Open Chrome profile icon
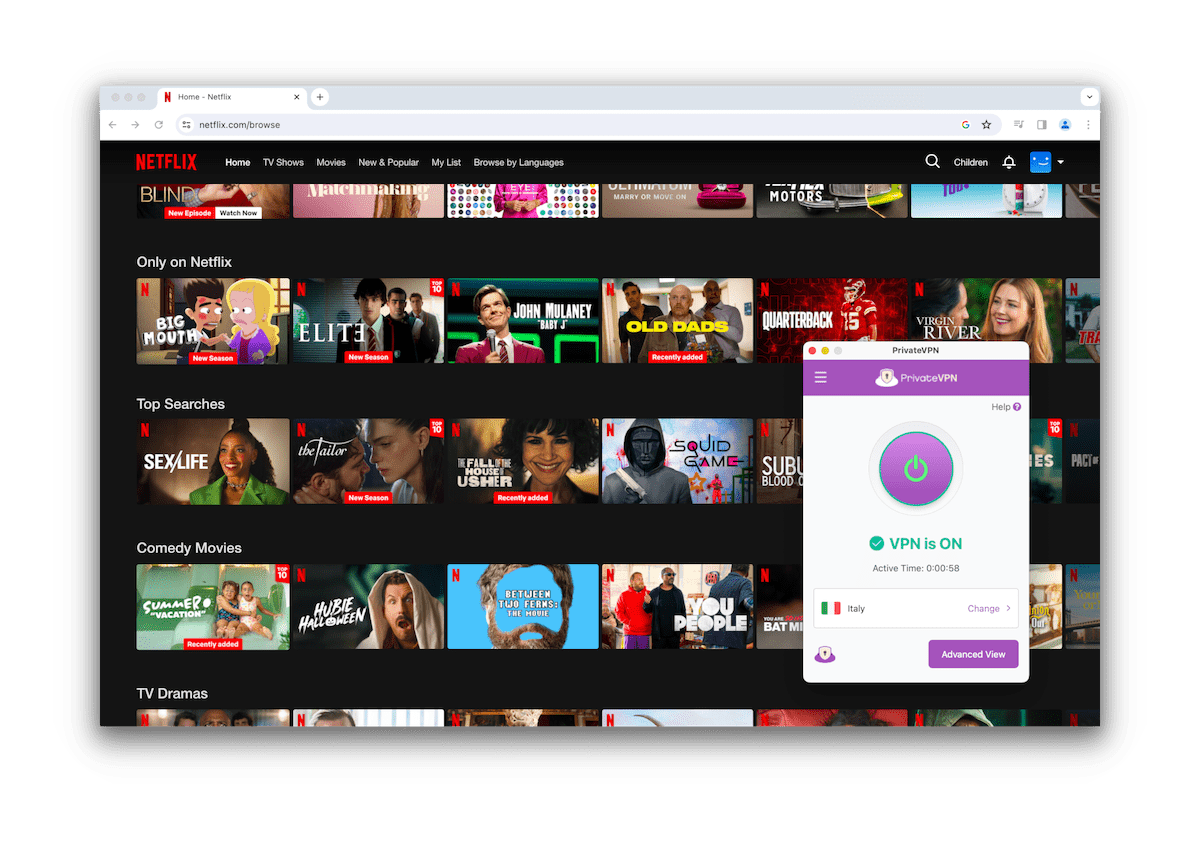 pyautogui.click(x=1065, y=125)
